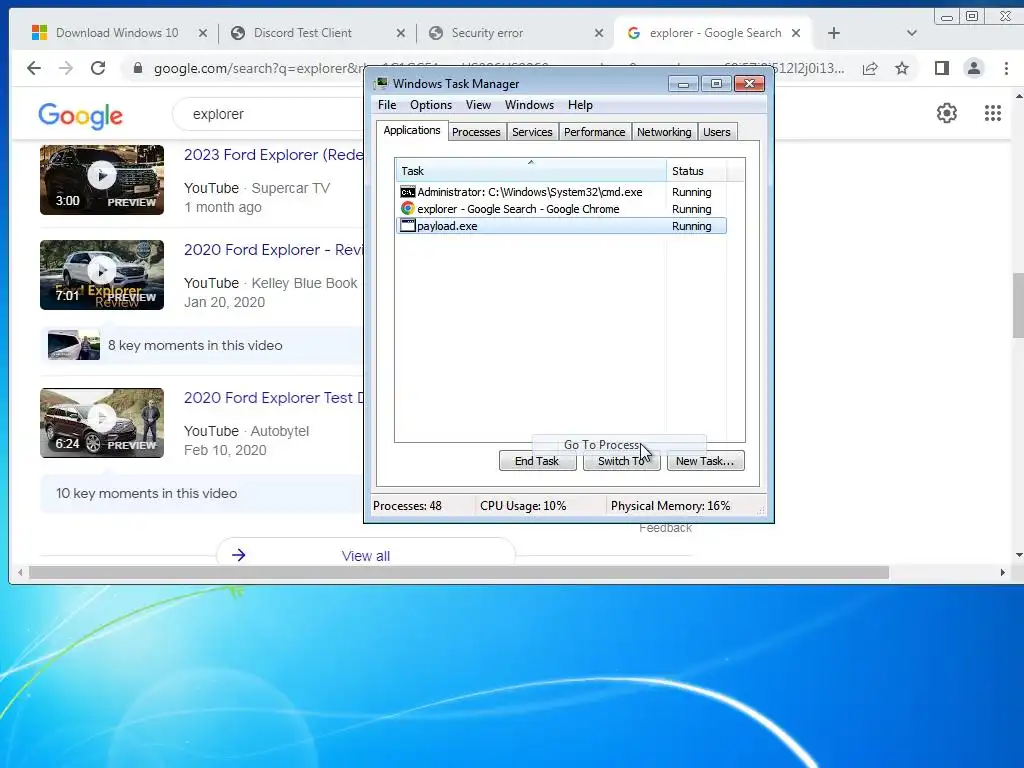
Task: Sort by Status column header
Action: point(697,170)
